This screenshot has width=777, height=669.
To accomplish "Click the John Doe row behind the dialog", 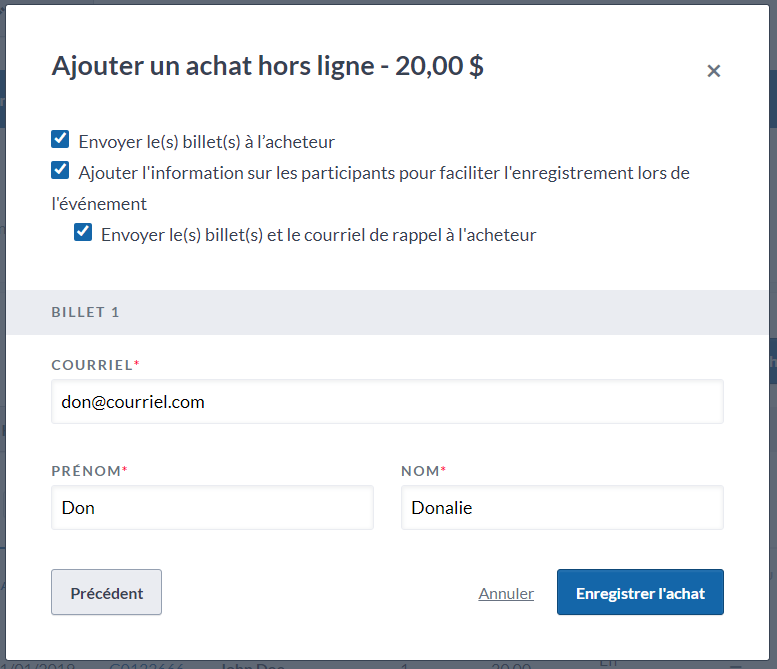I will 252,665.
